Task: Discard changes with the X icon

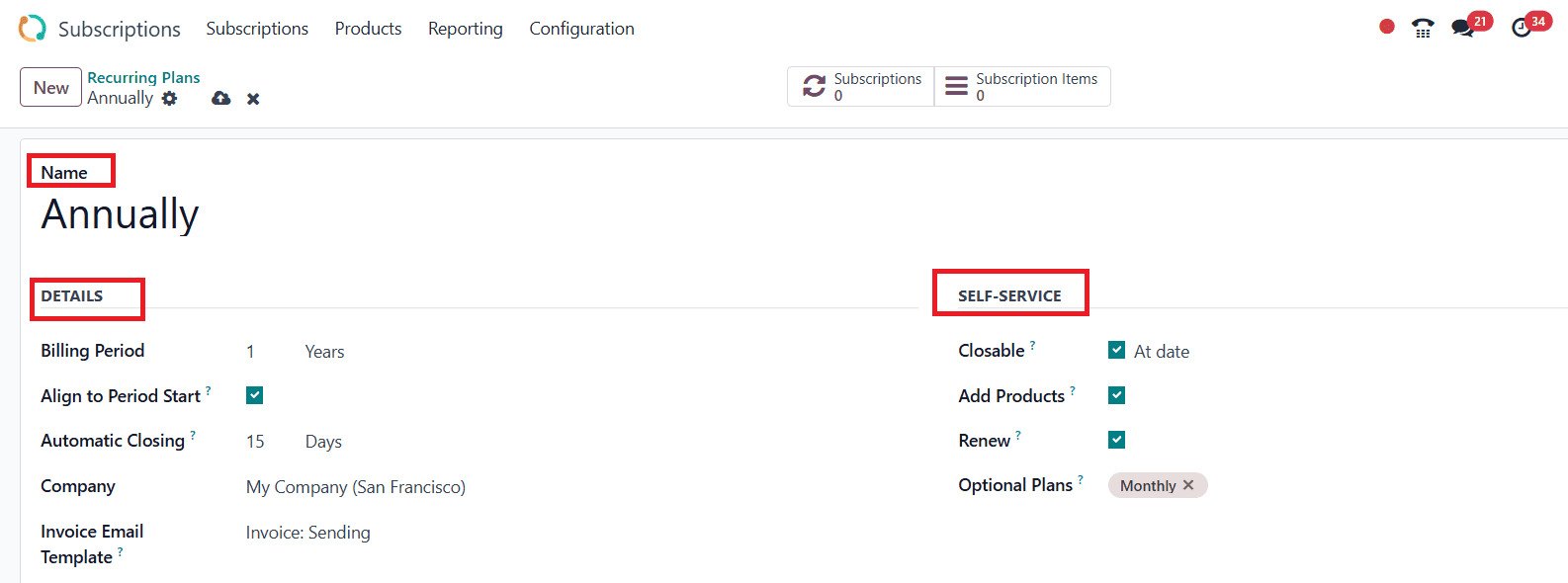Action: (x=253, y=99)
